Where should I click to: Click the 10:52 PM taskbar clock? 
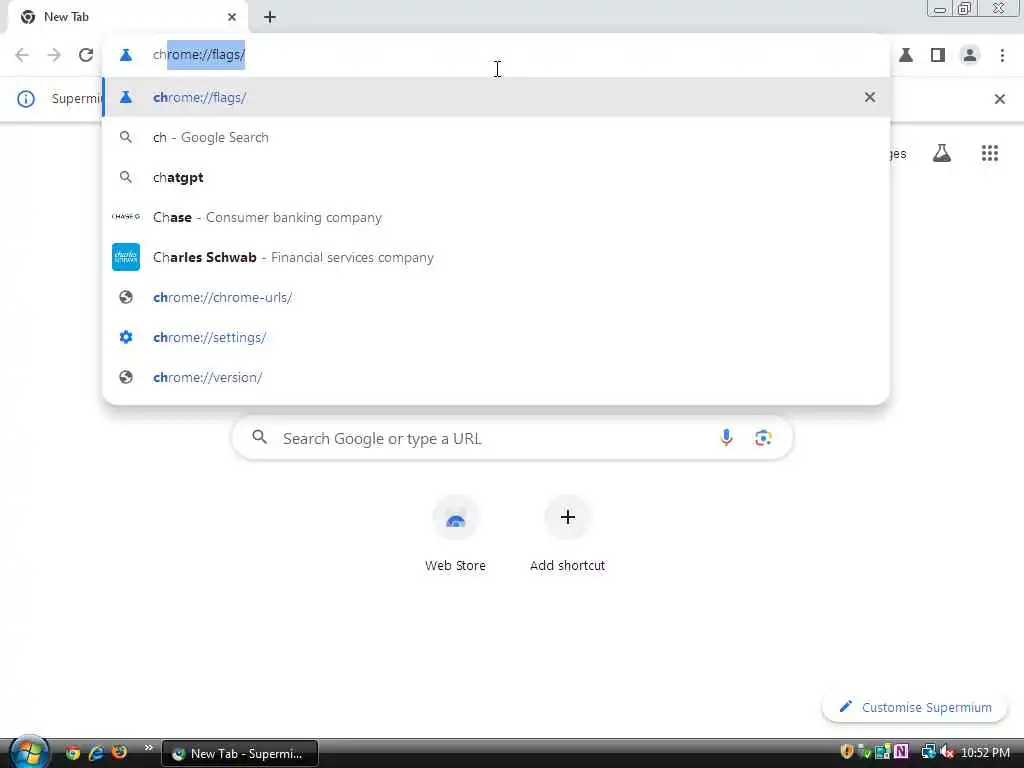pyautogui.click(x=985, y=753)
